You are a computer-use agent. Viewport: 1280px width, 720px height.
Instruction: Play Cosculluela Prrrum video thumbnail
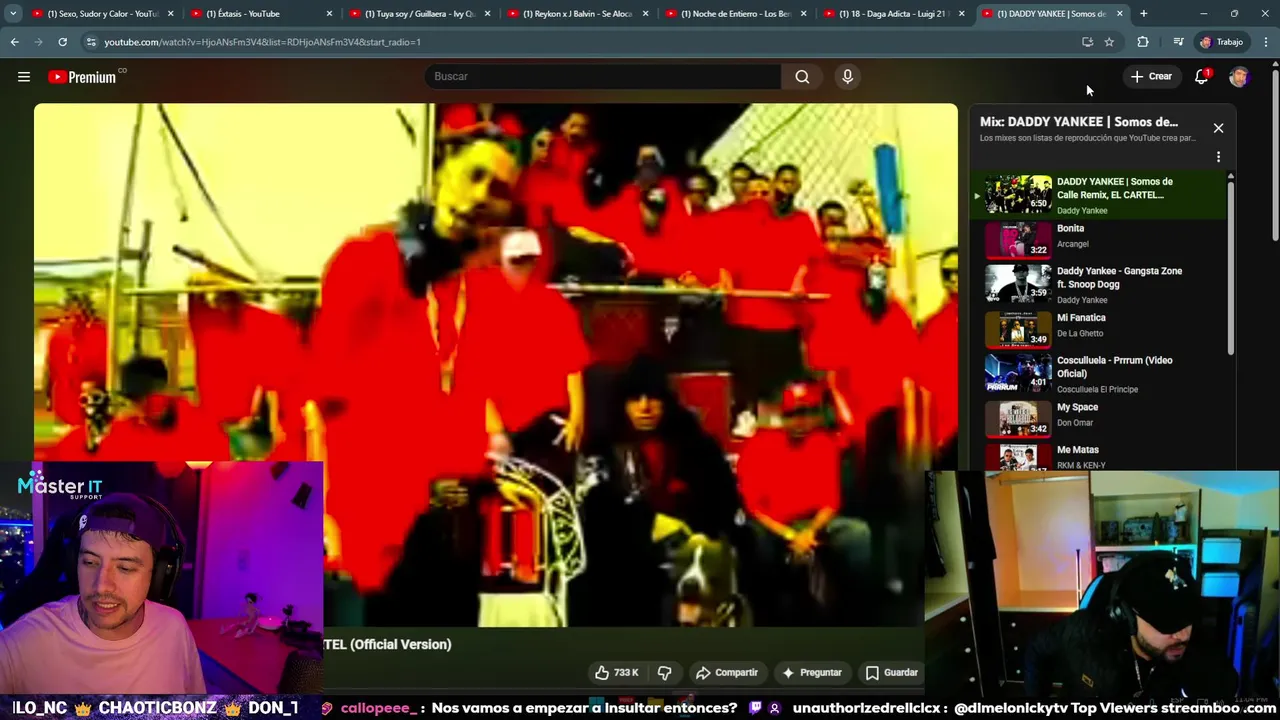(x=1018, y=373)
